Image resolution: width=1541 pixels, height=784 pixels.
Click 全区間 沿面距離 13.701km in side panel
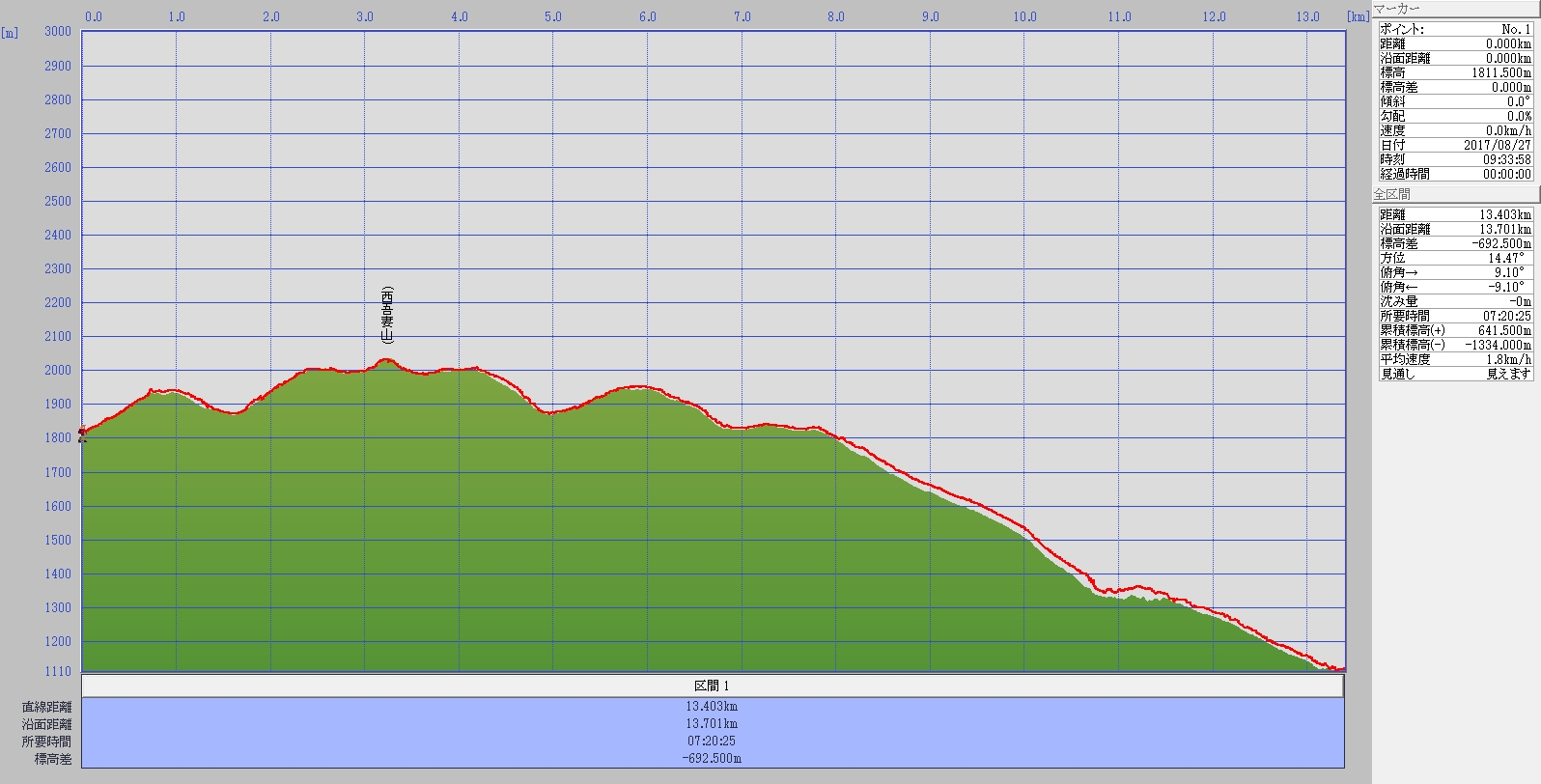[1505, 229]
